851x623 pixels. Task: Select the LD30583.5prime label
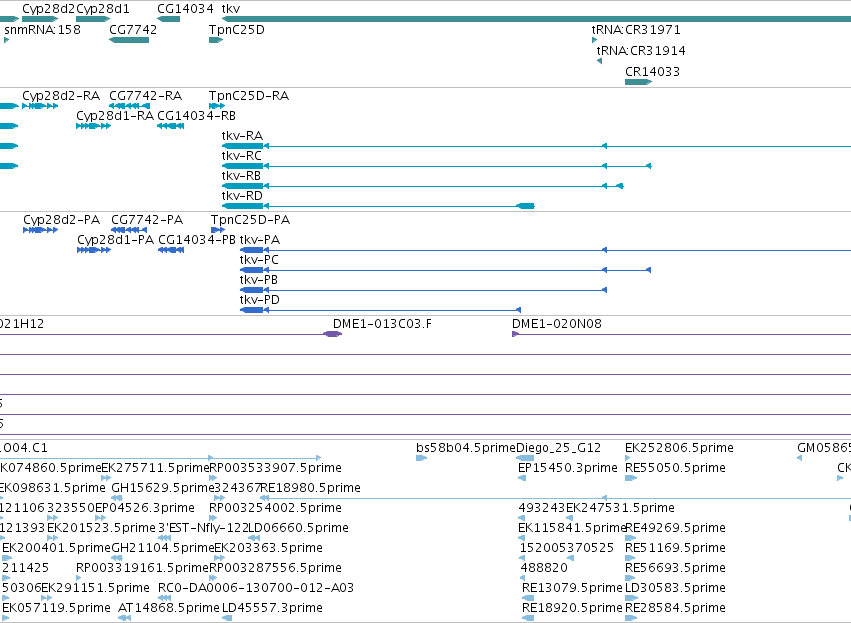676,588
